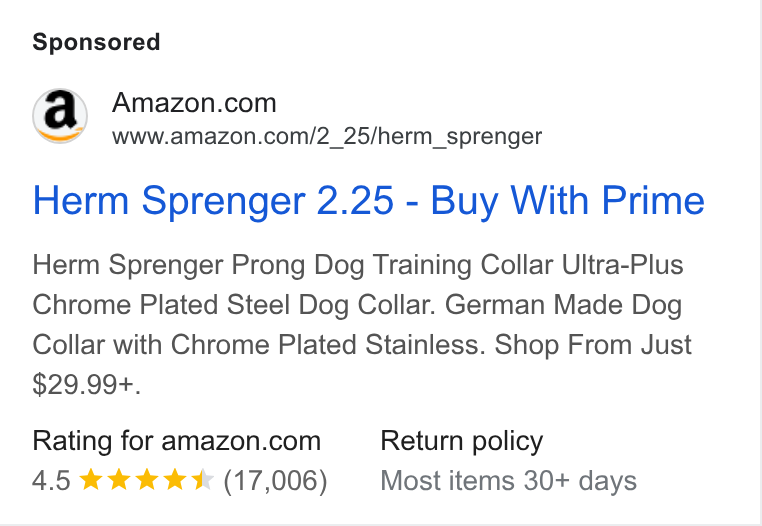The image size is (762, 526).
Task: Select the www.amazon.com/2_25/herm_sprenger URL text
Action: pyautogui.click(x=327, y=136)
